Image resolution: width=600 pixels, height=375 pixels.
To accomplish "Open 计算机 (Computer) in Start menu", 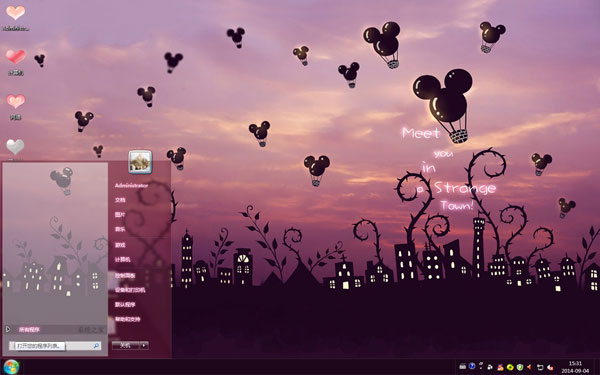I will click(123, 259).
